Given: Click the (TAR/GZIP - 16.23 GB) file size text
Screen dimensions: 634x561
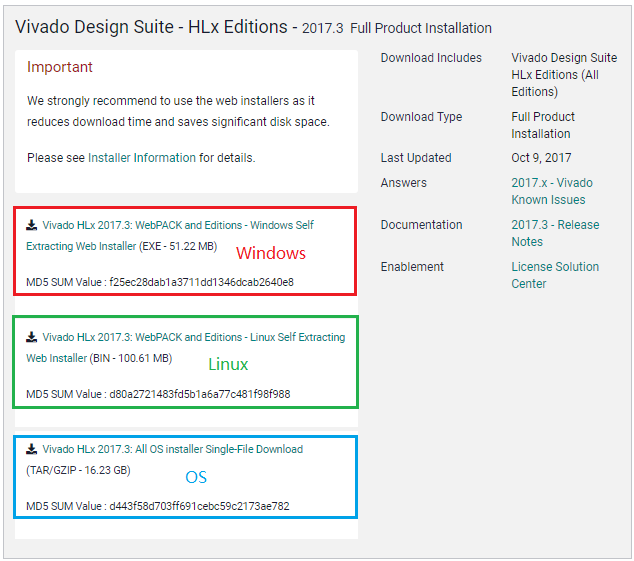Looking at the screenshot, I should click(x=78, y=470).
